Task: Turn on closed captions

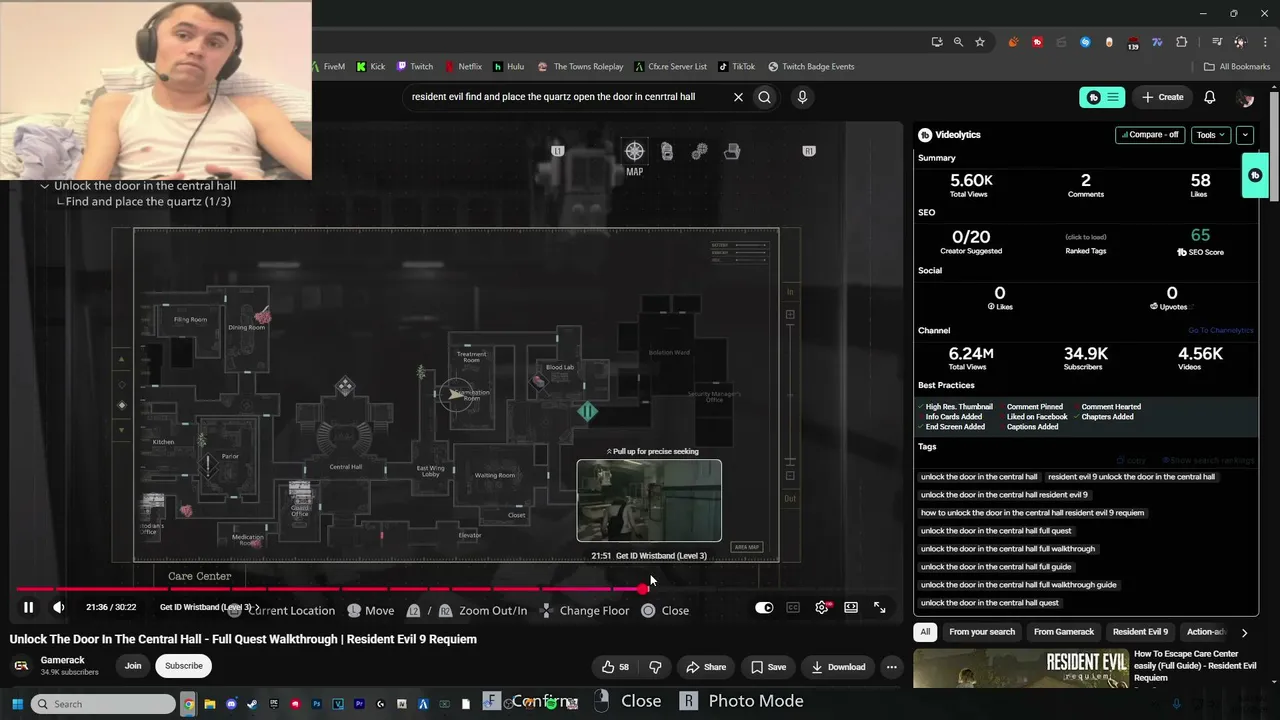Action: [x=793, y=607]
